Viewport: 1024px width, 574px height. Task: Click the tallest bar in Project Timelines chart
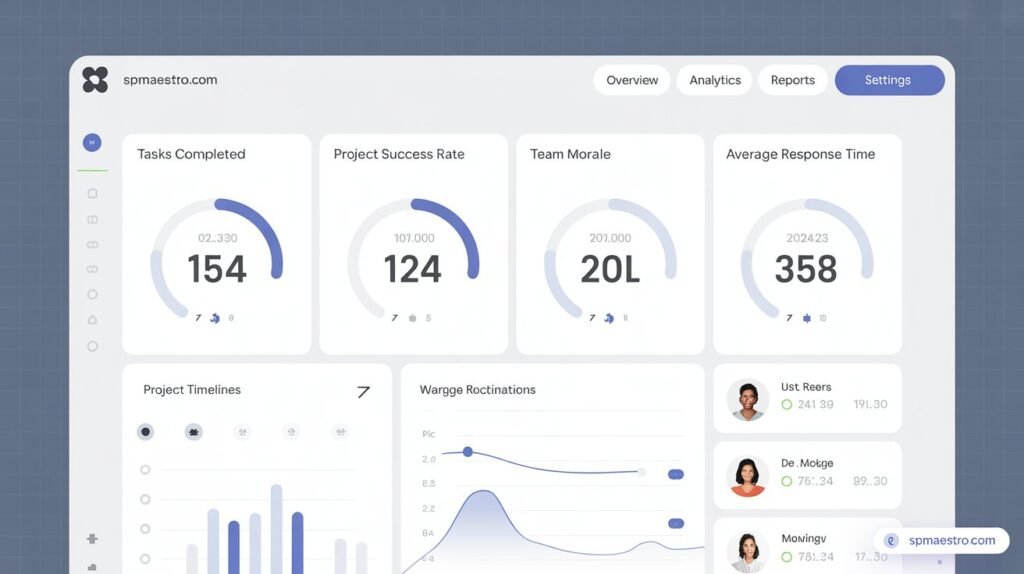coord(276,529)
